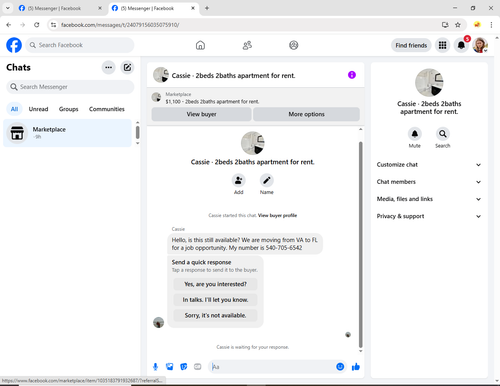The image size is (500, 386).
Task: Click the chat header title 'Cassie - 2beds 2baths'
Action: point(233,76)
